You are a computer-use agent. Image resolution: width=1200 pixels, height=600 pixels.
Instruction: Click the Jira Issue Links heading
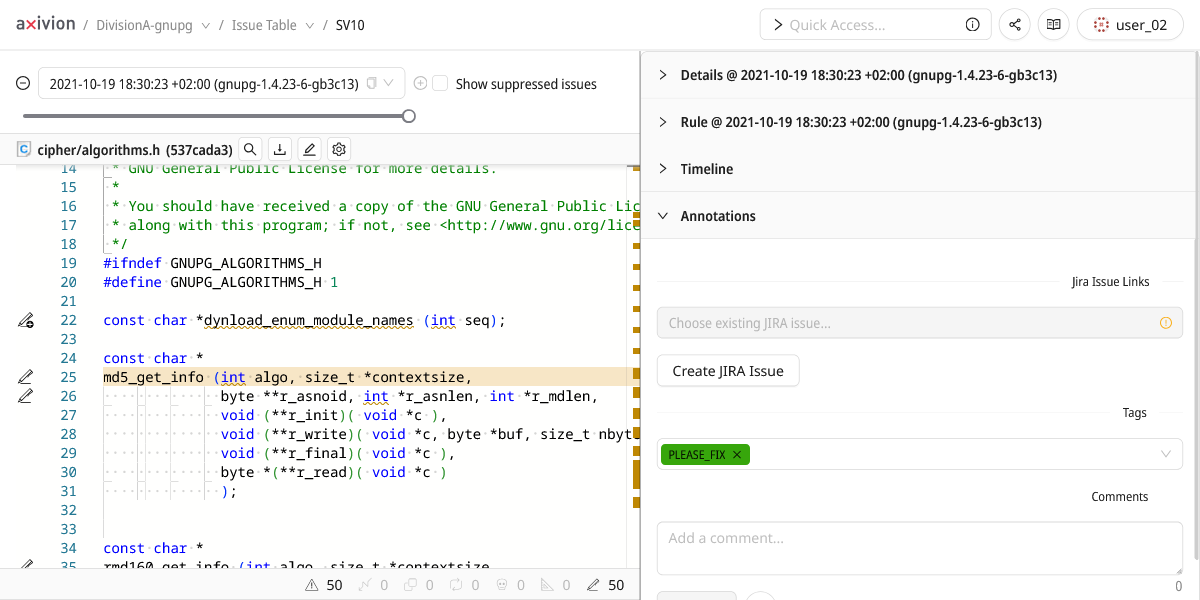pyautogui.click(x=1110, y=282)
